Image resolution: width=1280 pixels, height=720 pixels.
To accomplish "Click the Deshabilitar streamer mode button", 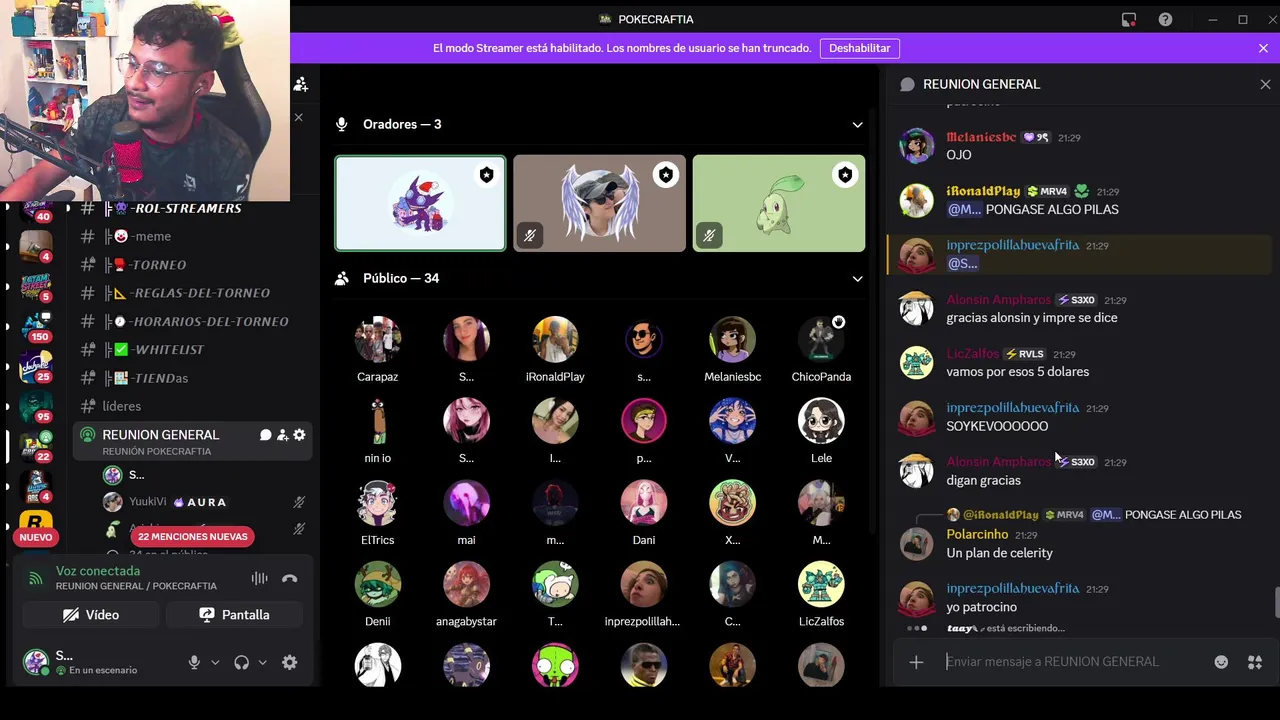I will (x=859, y=48).
